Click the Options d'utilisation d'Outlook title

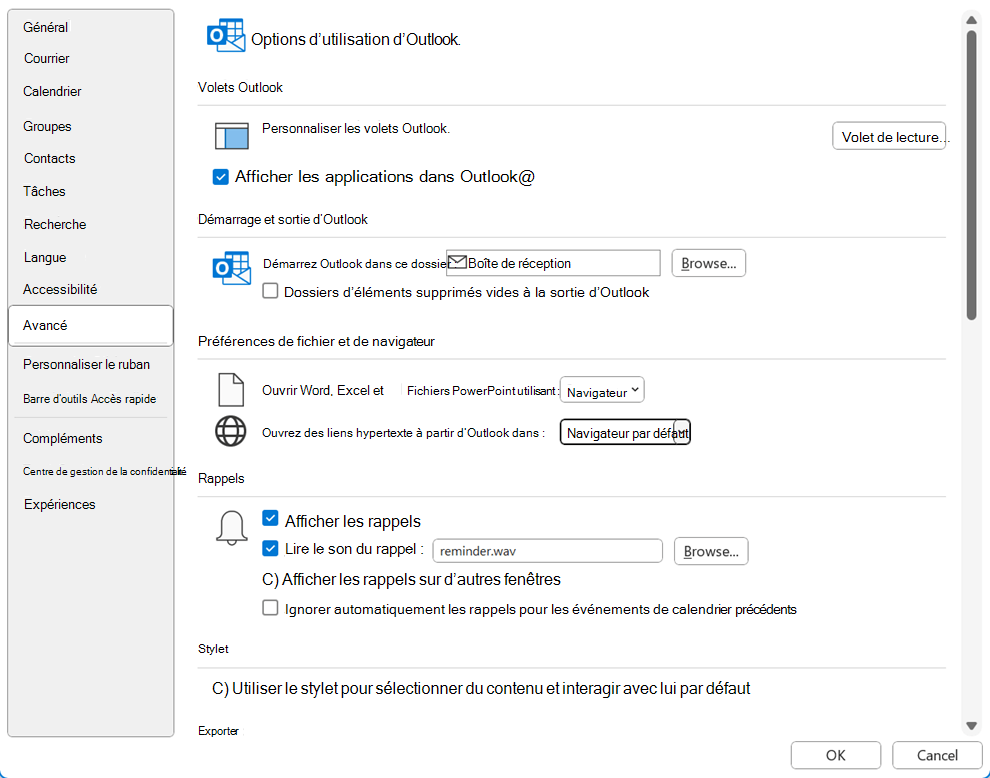tap(356, 39)
